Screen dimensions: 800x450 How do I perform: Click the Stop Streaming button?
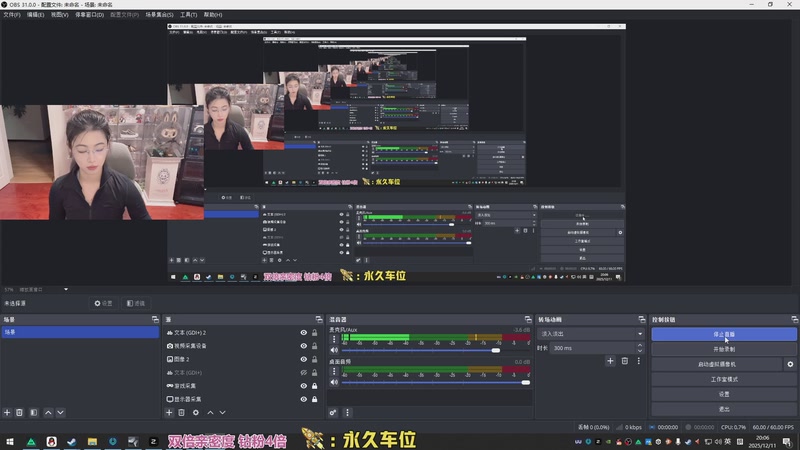pos(723,334)
